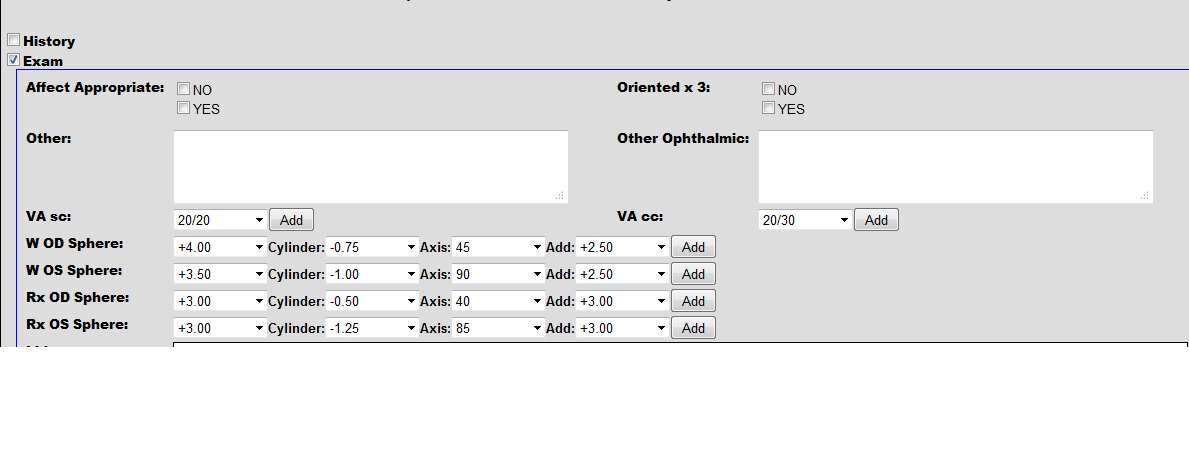Open Rx OS Add power dropdown showing +3.00
Screen dimensions: 1189x460
tap(622, 328)
